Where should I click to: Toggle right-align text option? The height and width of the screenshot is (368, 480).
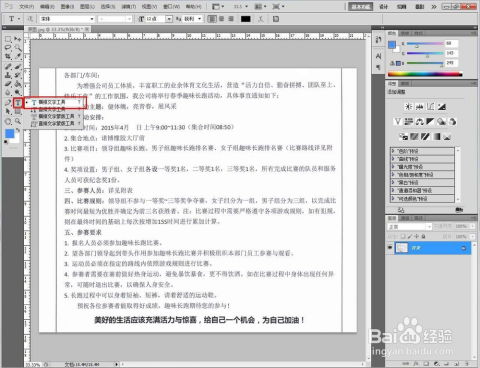click(231, 19)
